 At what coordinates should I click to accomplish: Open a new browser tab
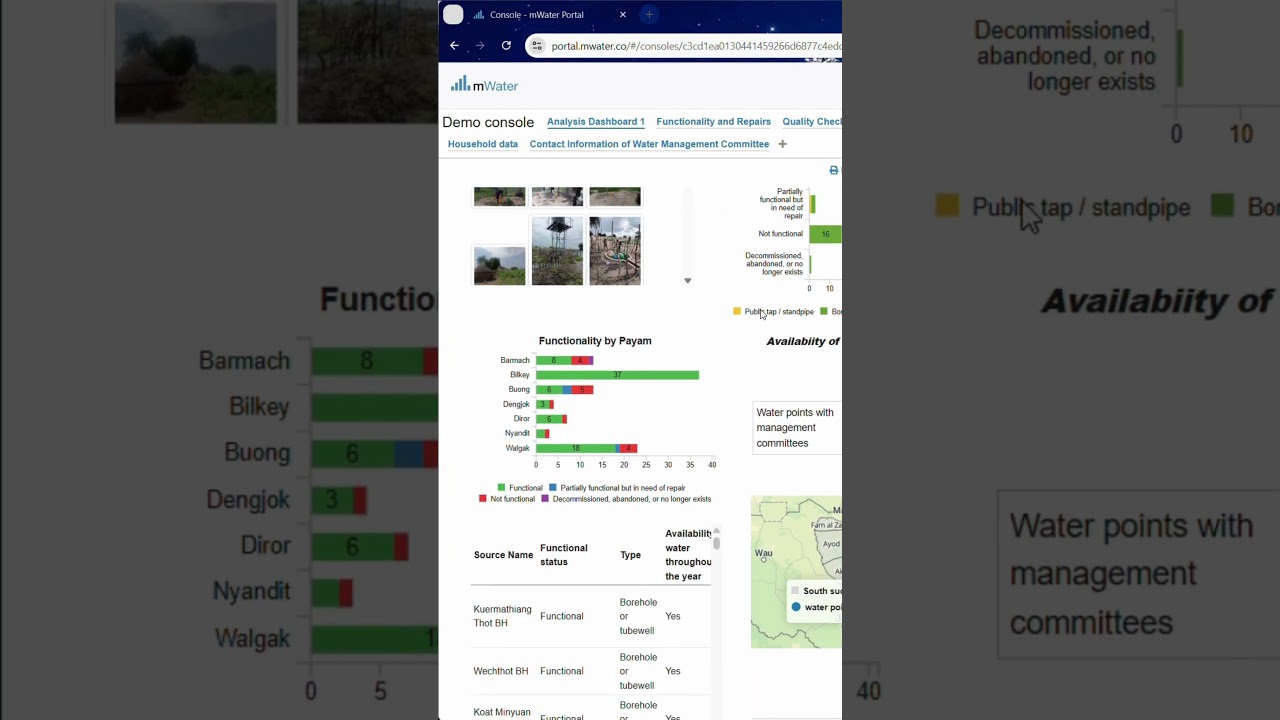(649, 15)
